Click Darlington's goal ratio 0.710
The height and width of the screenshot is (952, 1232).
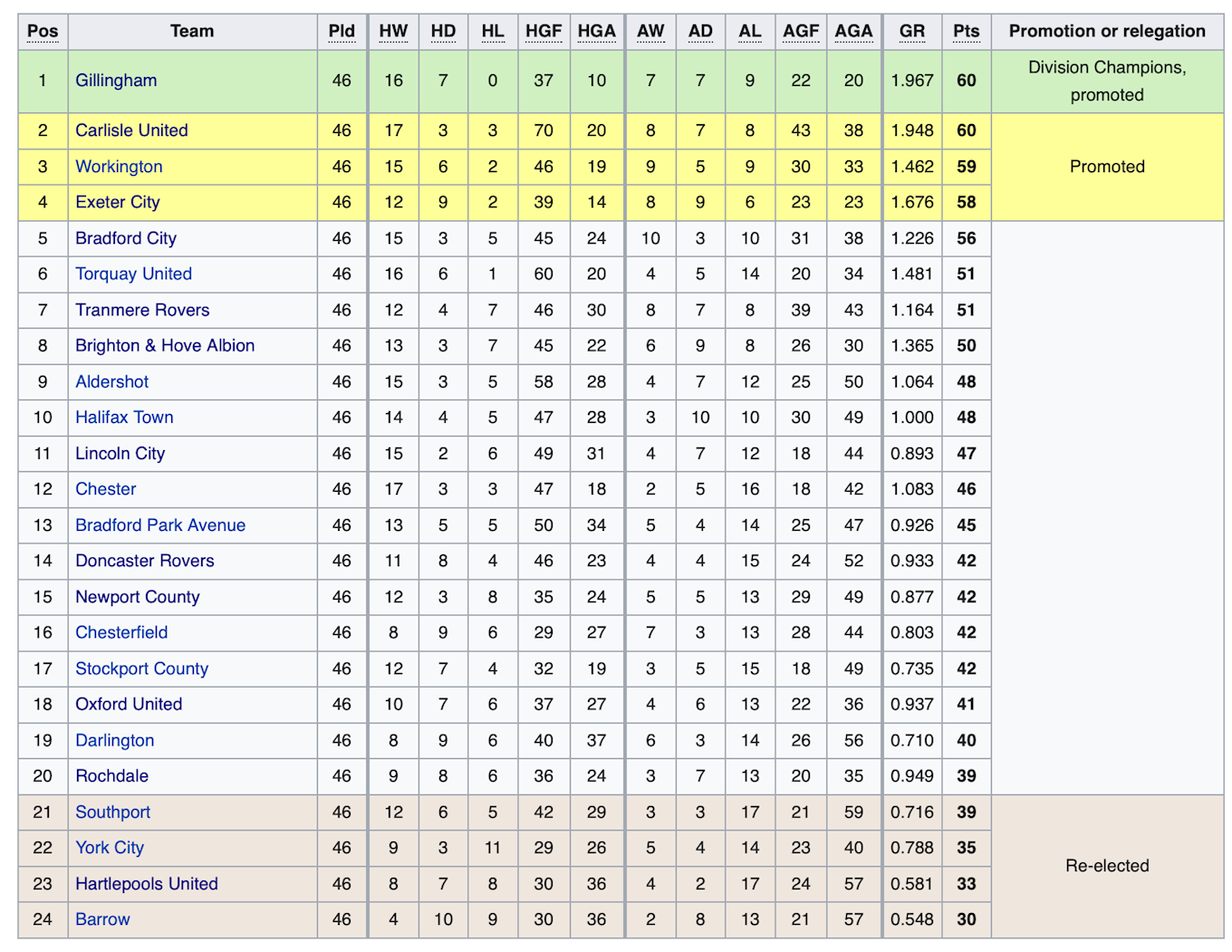point(912,740)
